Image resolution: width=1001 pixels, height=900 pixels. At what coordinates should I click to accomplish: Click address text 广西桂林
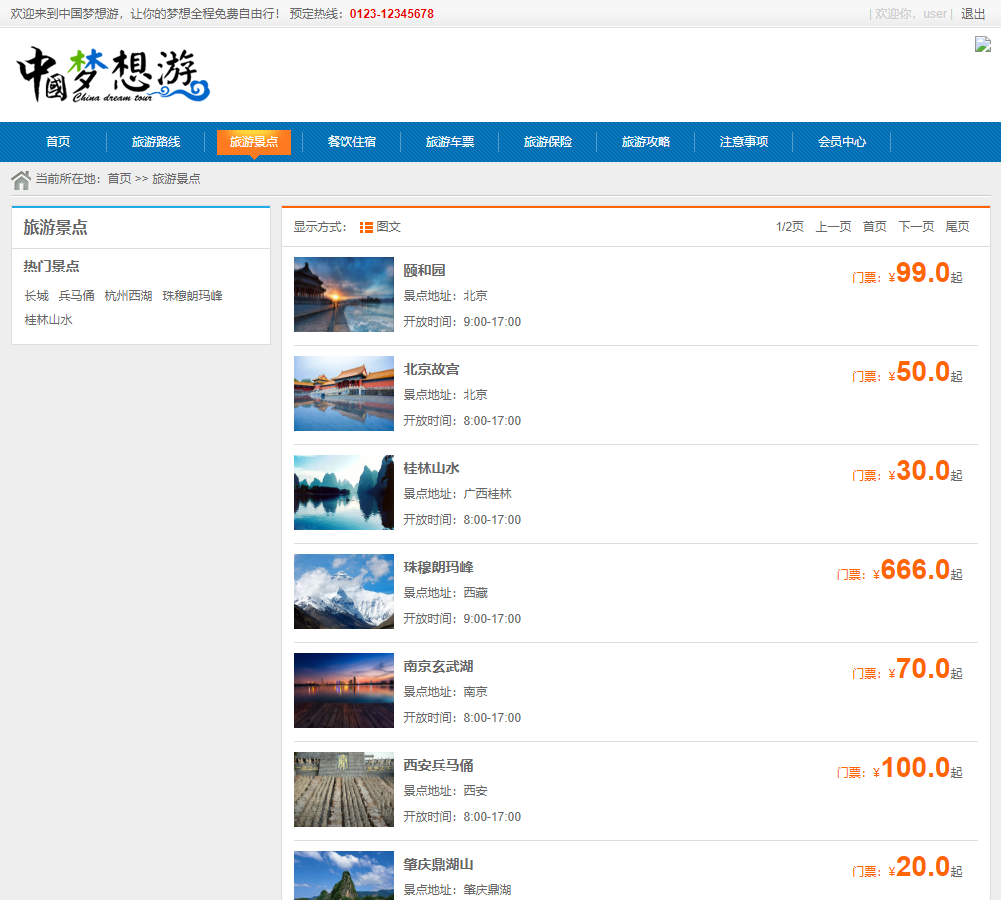(487, 494)
